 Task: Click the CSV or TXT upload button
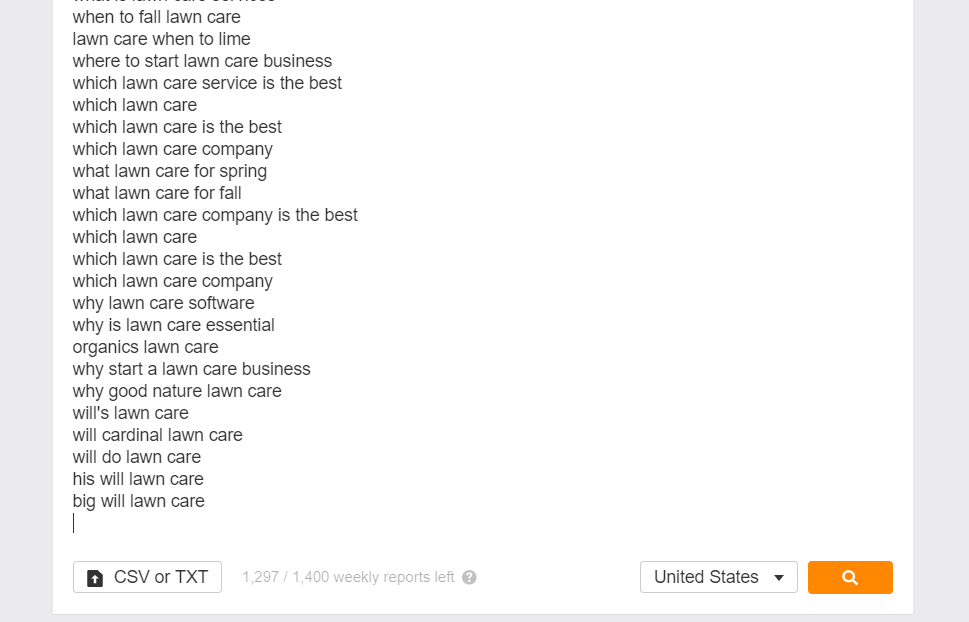coord(147,577)
